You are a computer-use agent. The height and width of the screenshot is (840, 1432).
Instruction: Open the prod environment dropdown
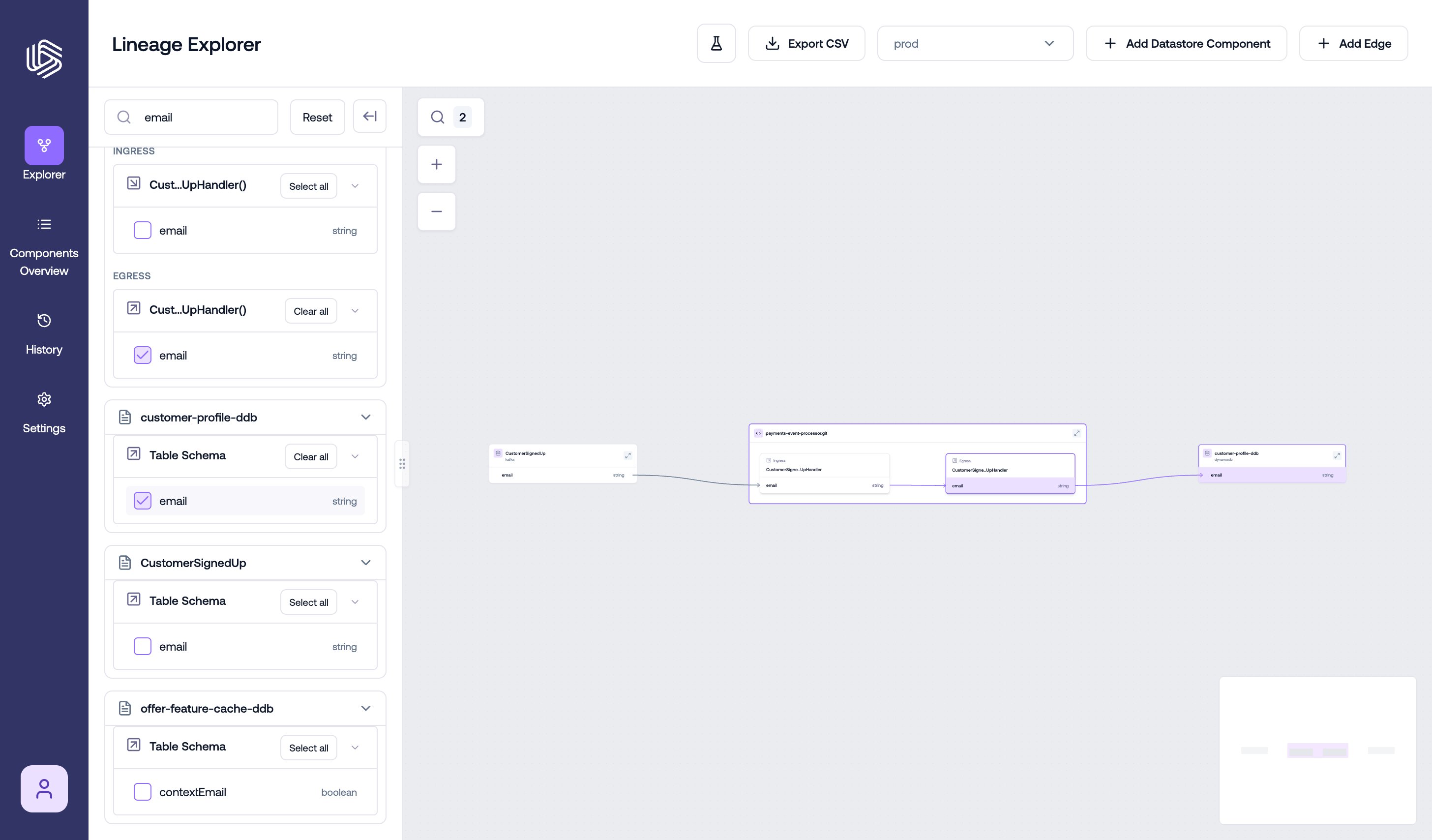(975, 43)
